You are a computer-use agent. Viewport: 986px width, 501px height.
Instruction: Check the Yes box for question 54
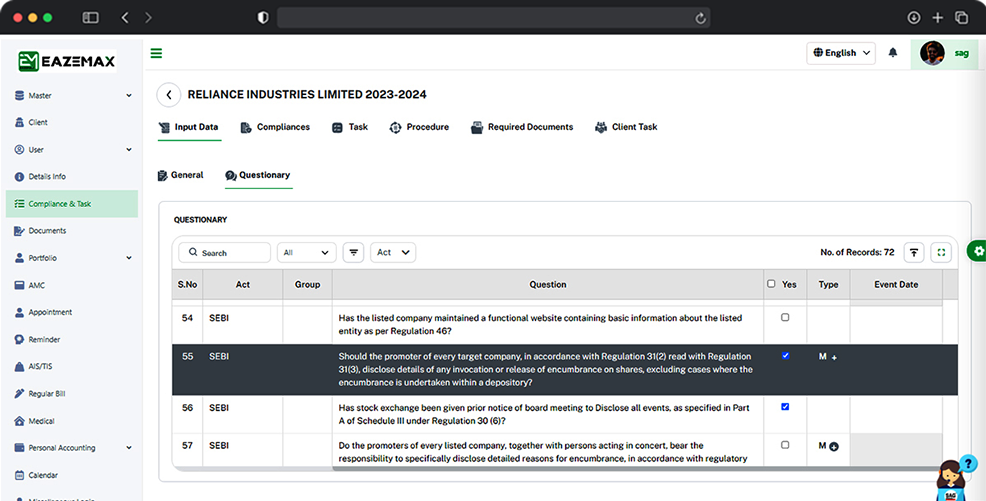click(x=785, y=317)
